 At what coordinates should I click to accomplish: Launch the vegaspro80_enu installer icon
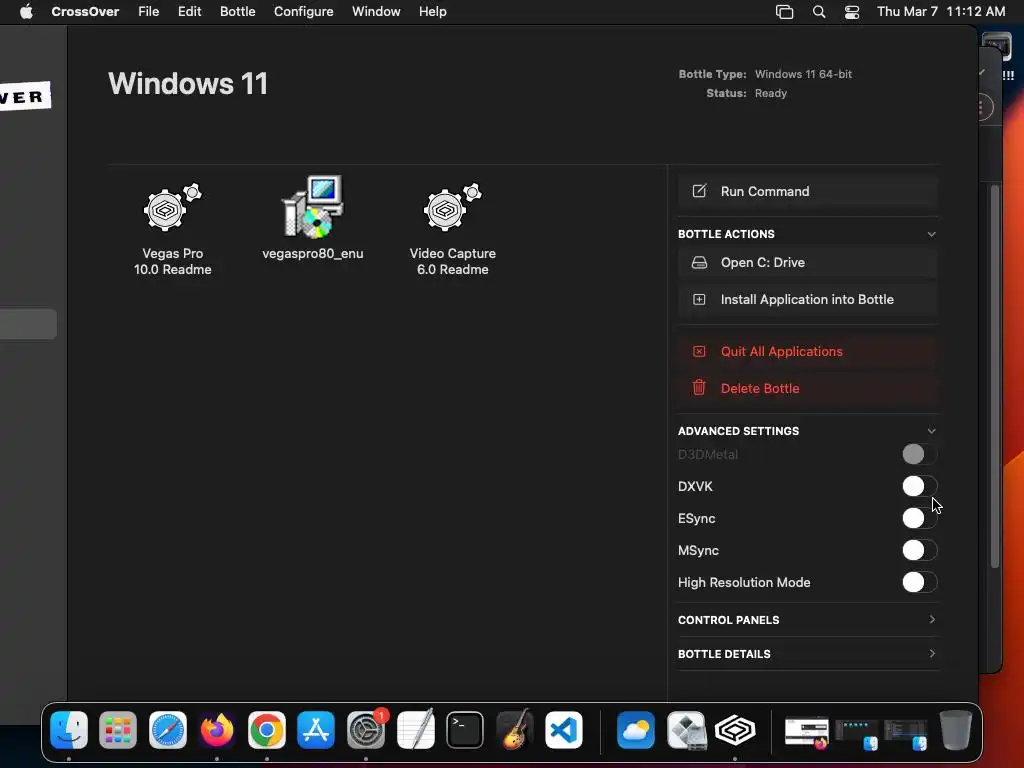[312, 218]
